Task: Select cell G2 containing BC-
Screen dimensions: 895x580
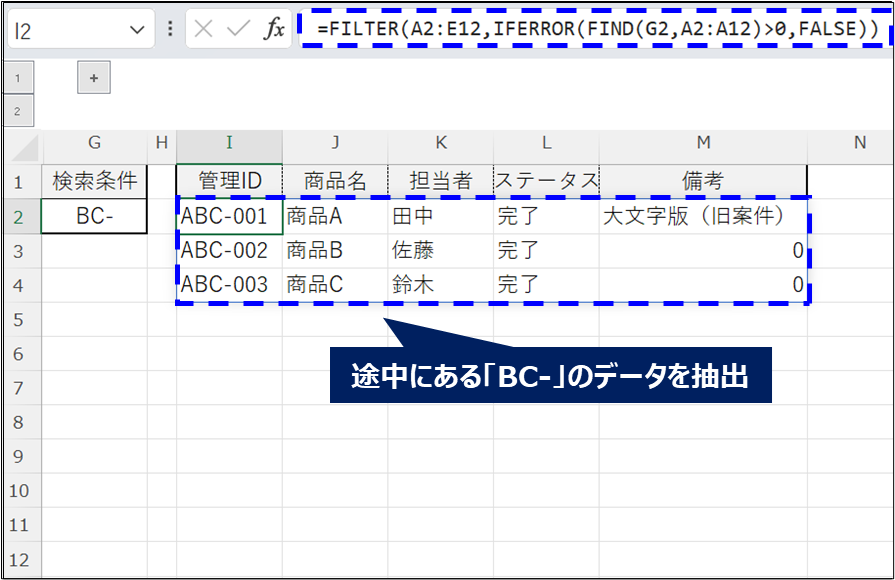Action: pos(93,214)
